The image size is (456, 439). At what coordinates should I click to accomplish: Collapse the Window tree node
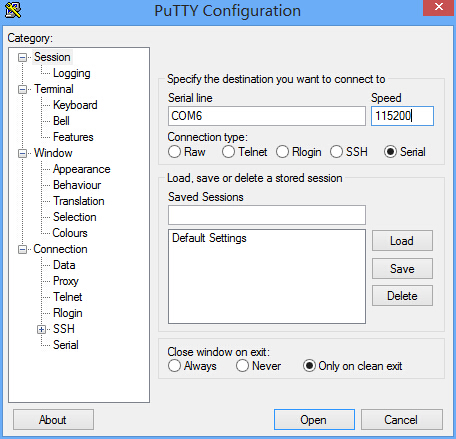22,153
